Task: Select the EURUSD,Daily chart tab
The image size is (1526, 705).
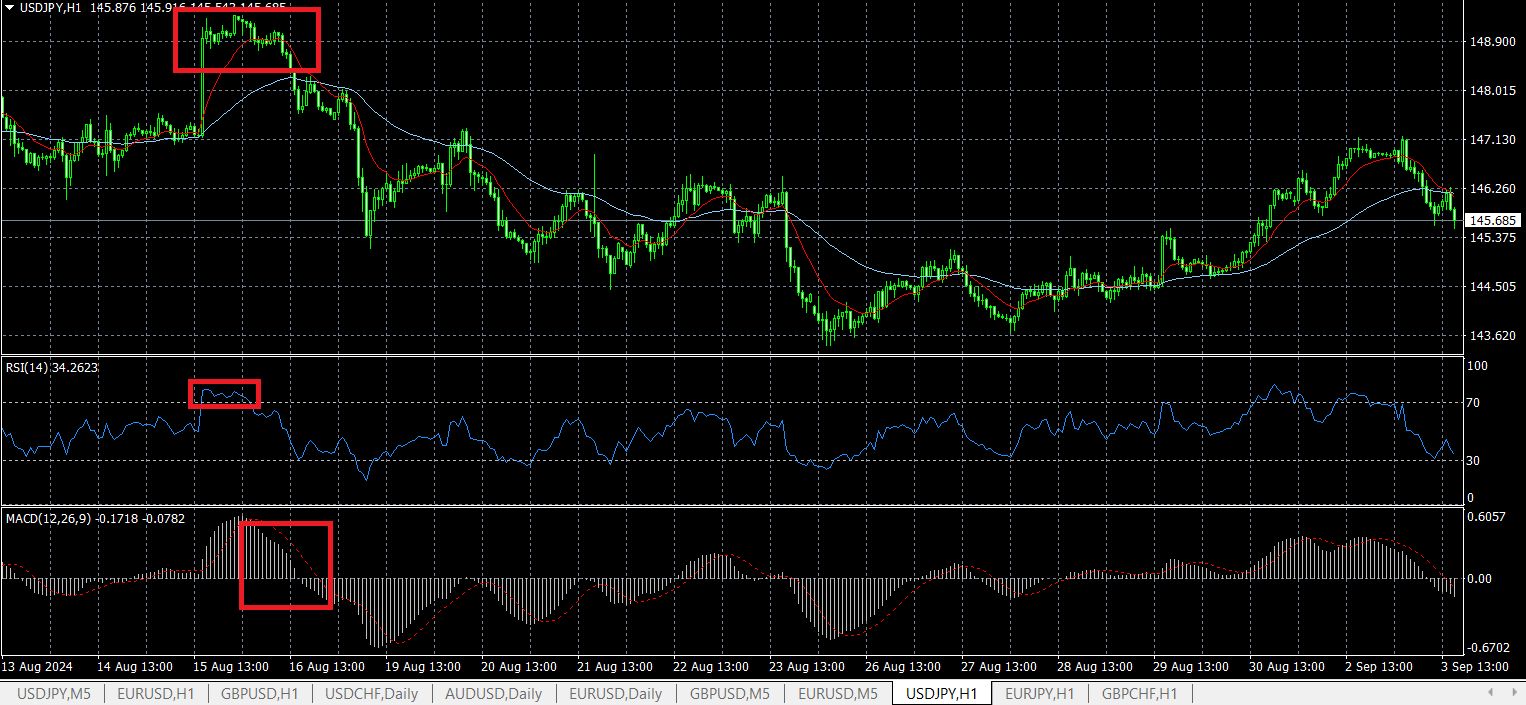Action: [x=615, y=693]
